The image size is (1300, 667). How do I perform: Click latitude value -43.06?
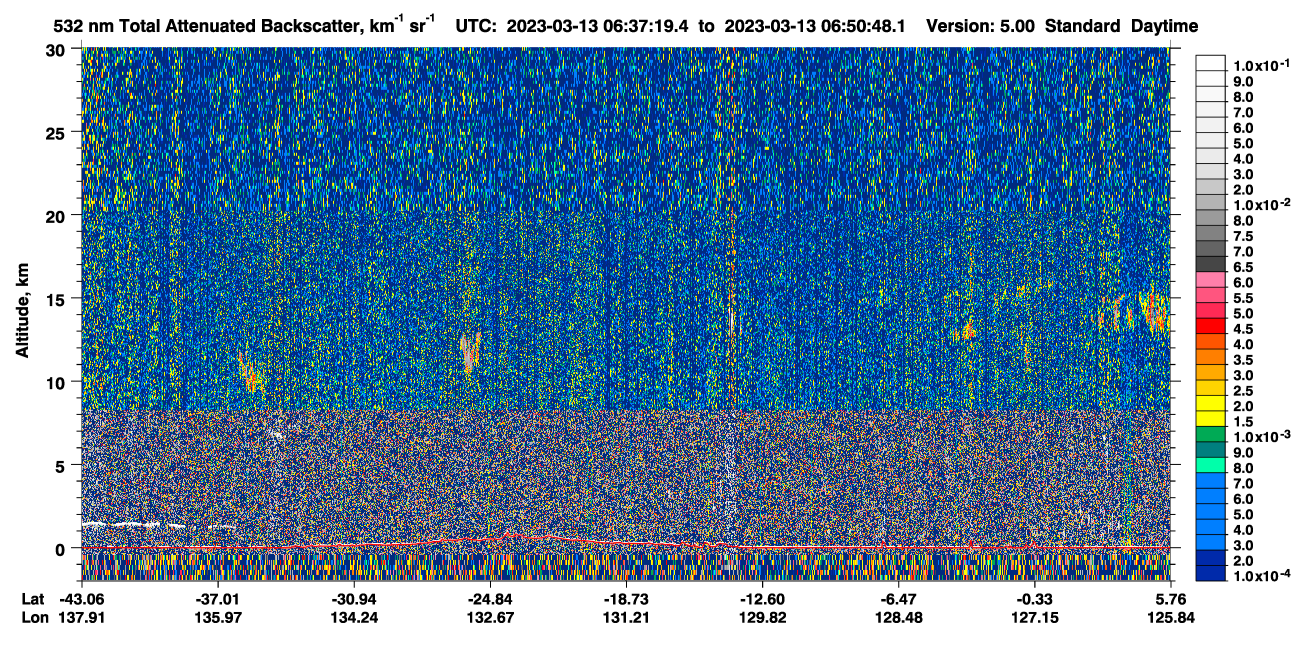tap(83, 598)
